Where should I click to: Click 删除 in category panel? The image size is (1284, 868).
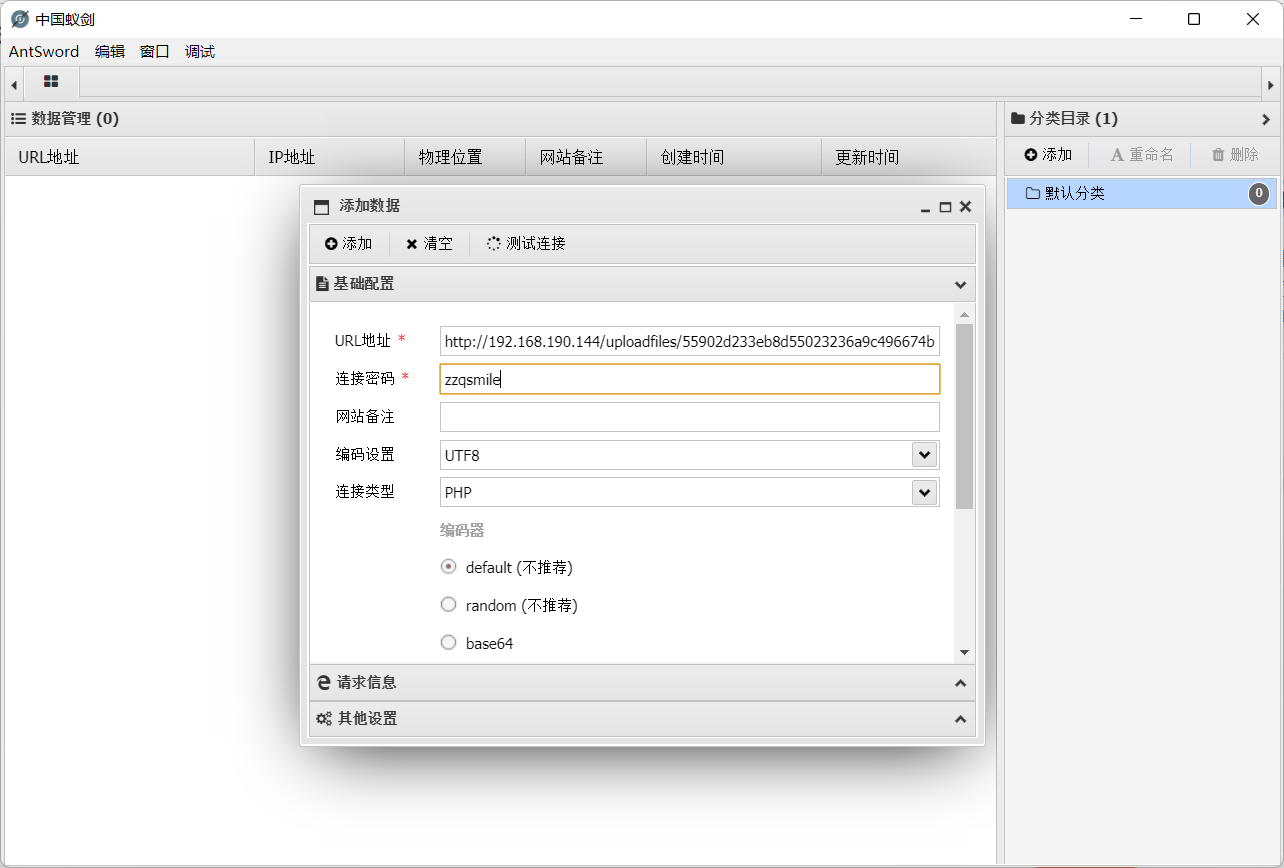[x=1235, y=155]
